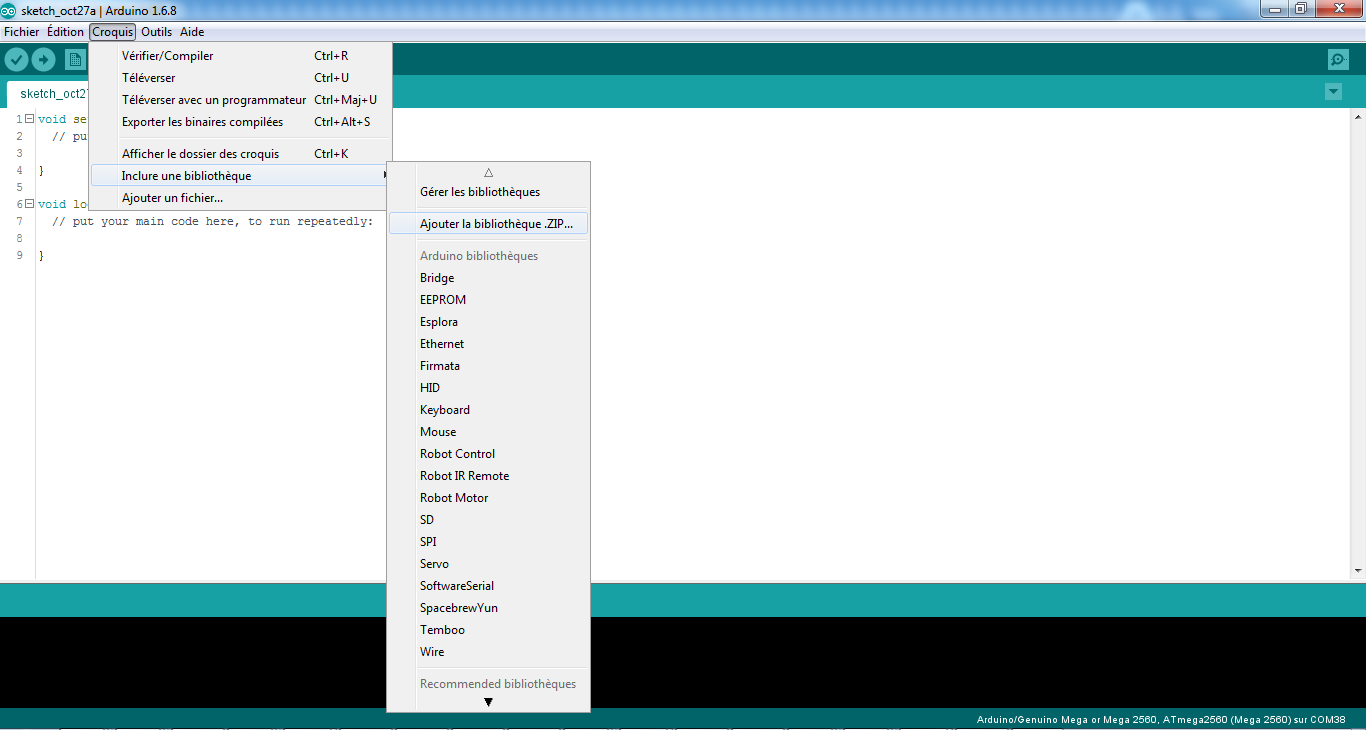Include the Wire library

[x=488, y=652]
